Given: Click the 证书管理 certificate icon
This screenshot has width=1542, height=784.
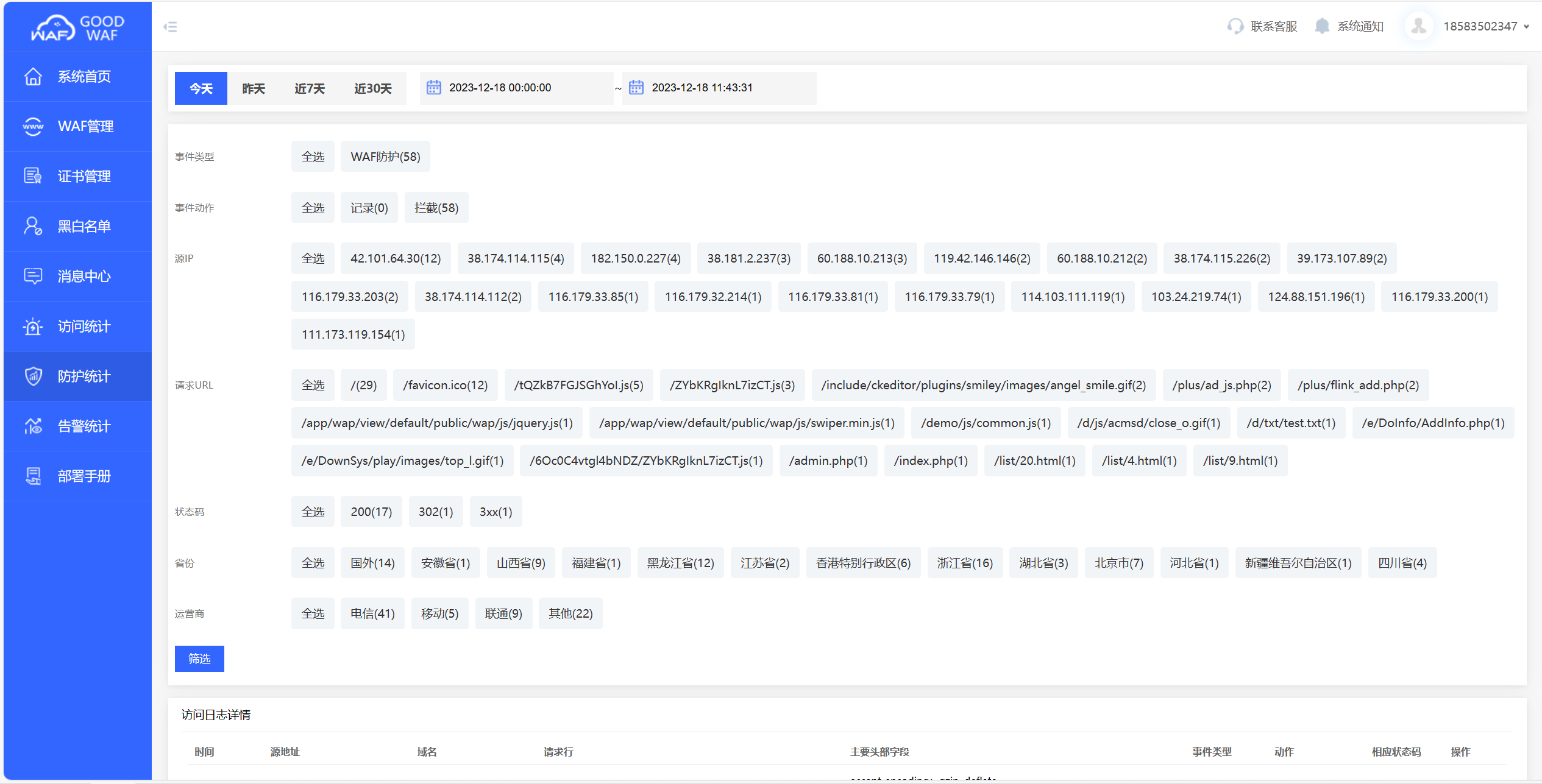Looking at the screenshot, I should coord(33,176).
